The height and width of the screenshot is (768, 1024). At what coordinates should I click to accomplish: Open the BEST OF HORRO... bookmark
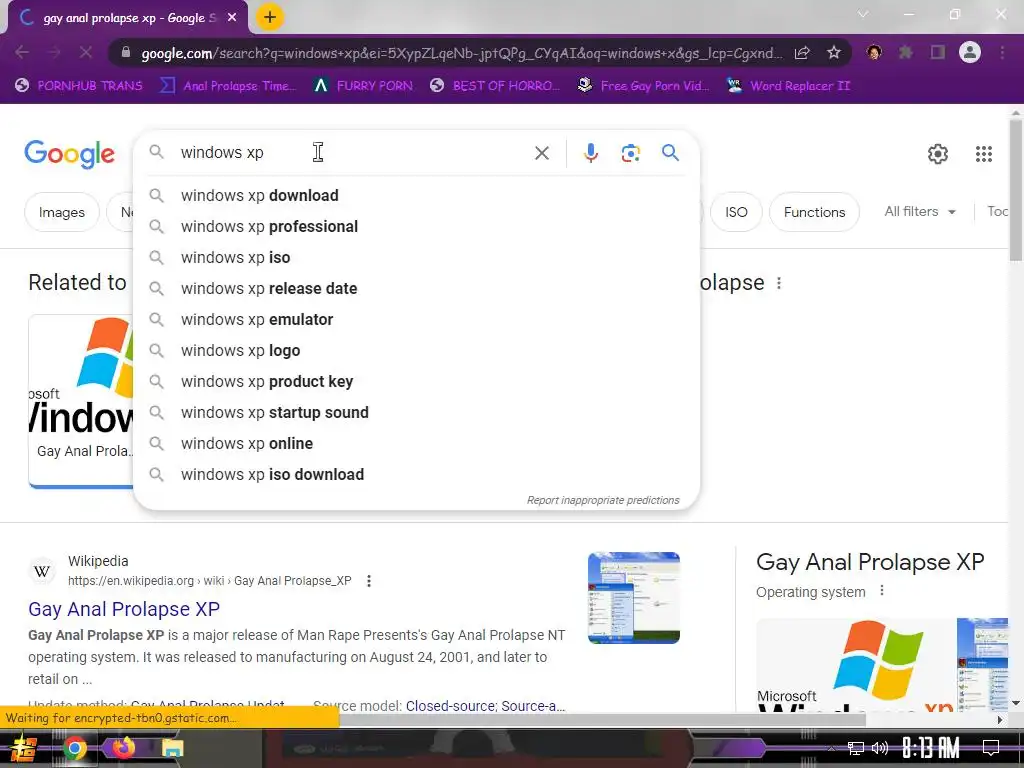[495, 86]
